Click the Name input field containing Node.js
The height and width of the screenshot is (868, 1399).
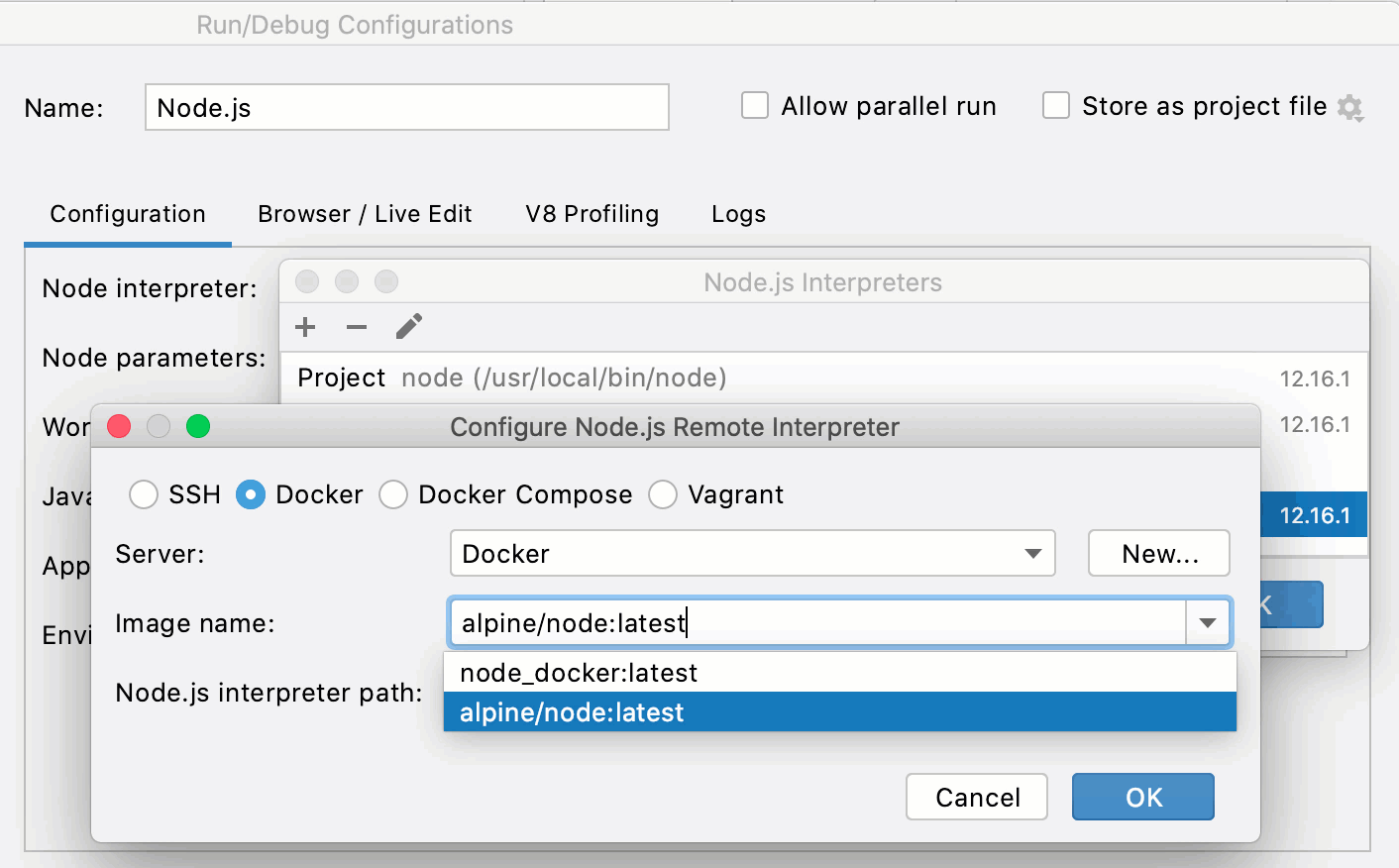coord(406,107)
